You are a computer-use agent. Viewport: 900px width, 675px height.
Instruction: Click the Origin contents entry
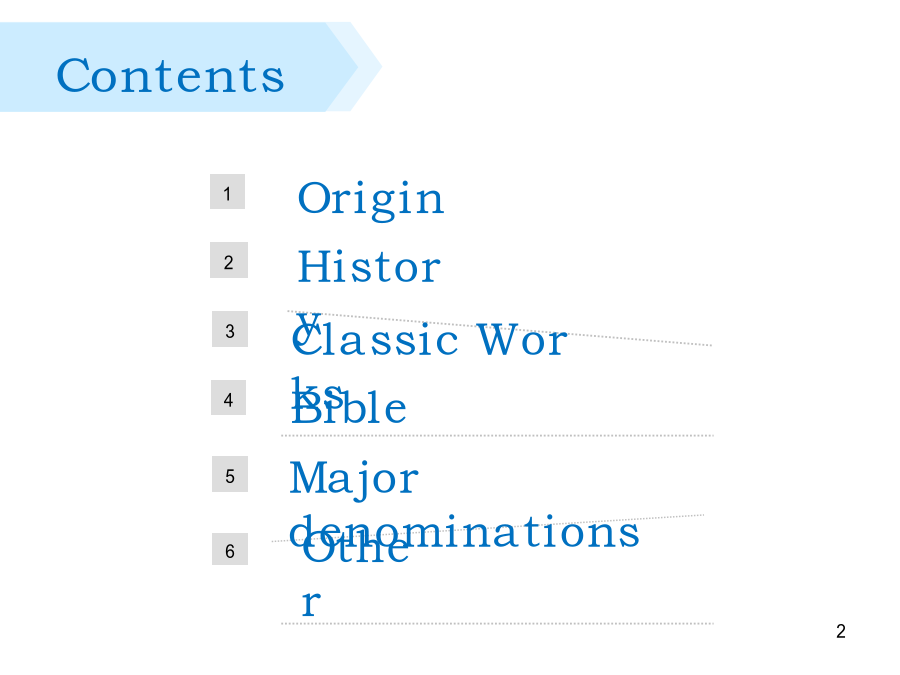point(371,200)
